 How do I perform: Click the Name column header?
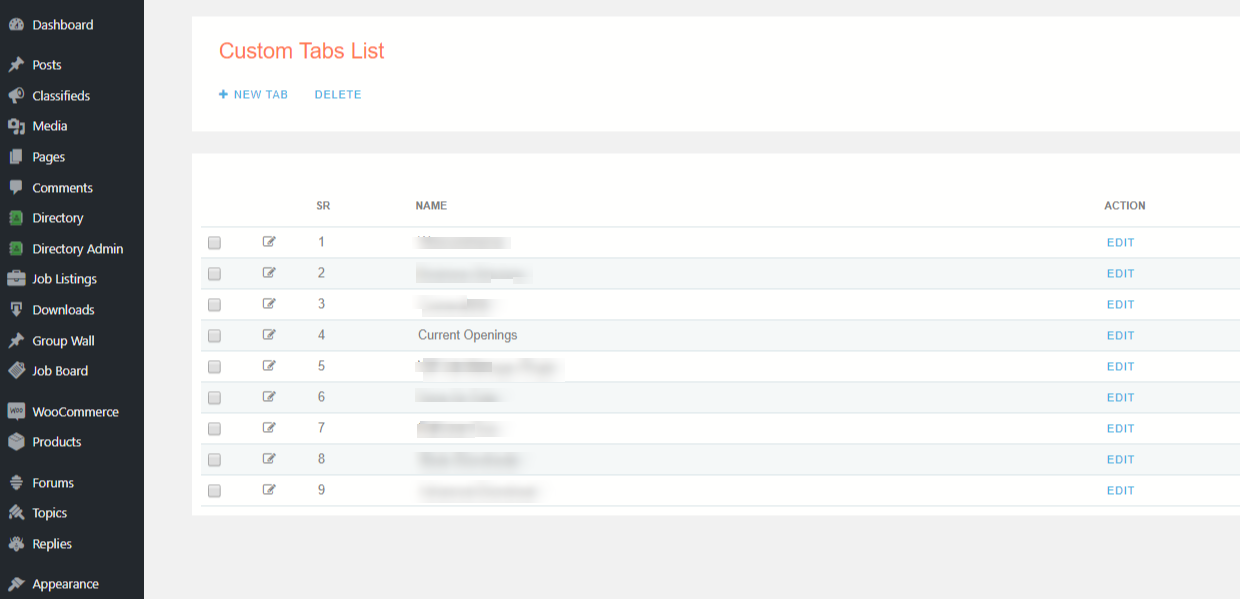coord(431,206)
